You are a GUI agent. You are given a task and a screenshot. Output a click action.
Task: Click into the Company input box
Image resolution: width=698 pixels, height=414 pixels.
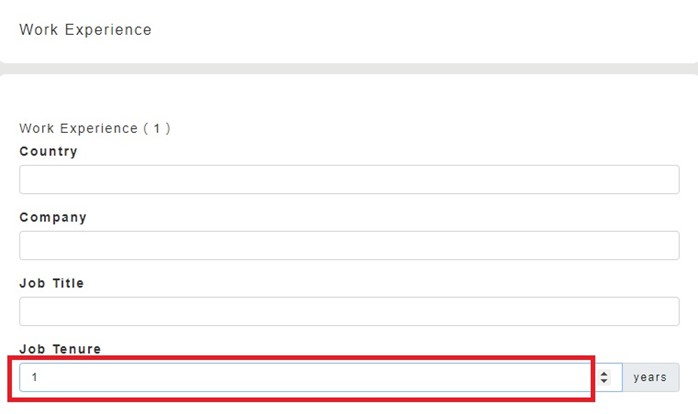pos(349,246)
